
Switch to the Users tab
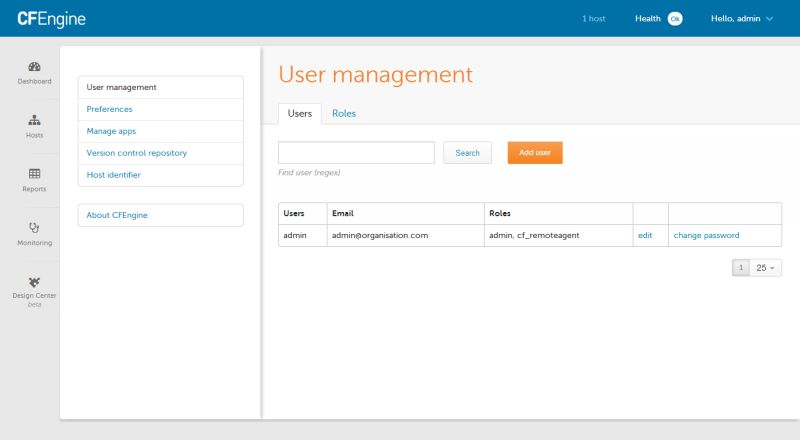point(299,113)
